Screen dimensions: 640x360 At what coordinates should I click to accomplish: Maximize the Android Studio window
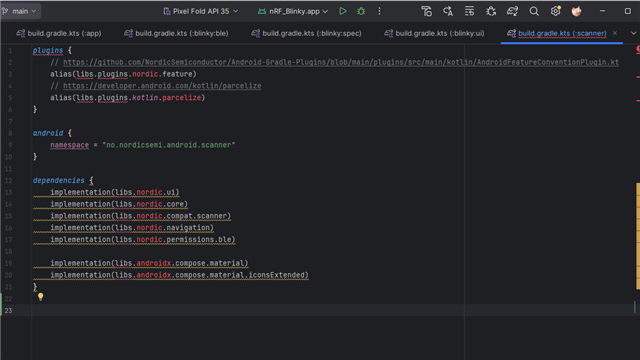point(628,11)
